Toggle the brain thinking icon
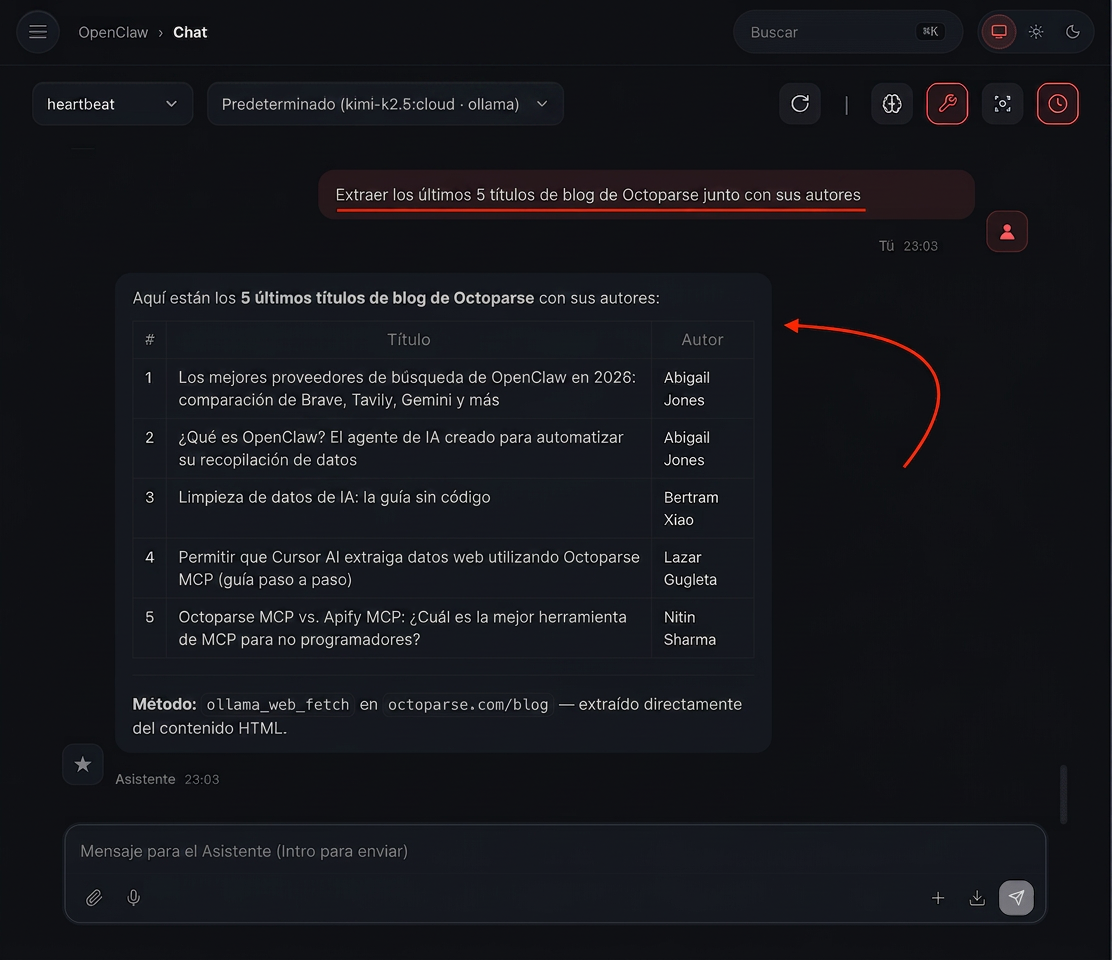 (891, 104)
